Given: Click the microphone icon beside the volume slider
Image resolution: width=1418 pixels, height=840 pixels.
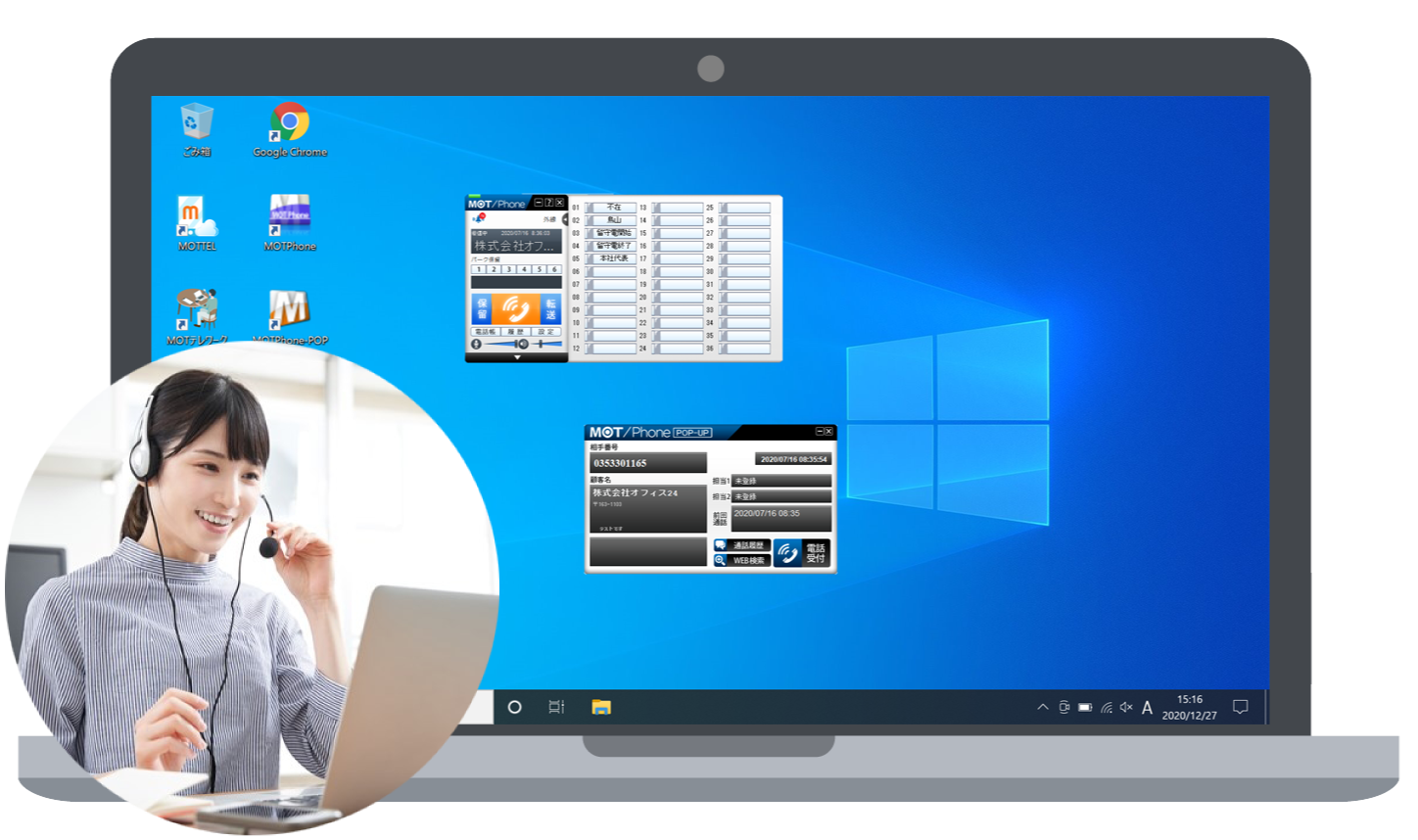Looking at the screenshot, I should coord(477,344).
